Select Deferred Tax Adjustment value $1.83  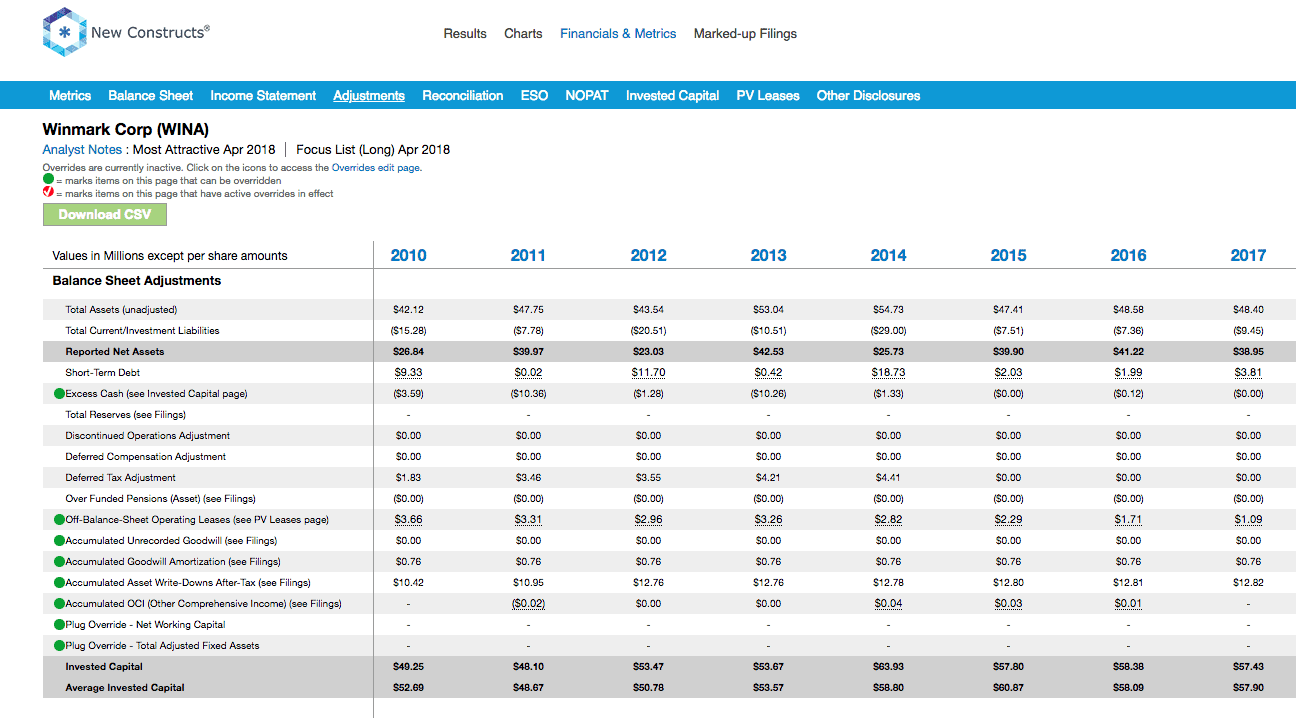(408, 478)
